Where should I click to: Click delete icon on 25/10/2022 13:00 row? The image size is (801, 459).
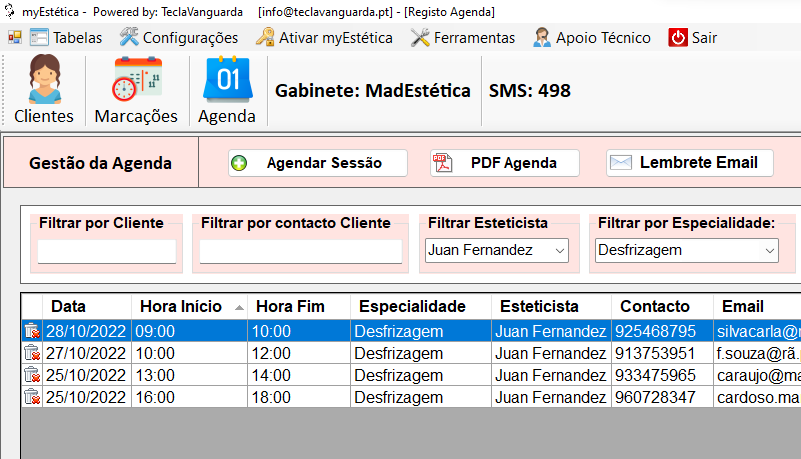pyautogui.click(x=32, y=375)
